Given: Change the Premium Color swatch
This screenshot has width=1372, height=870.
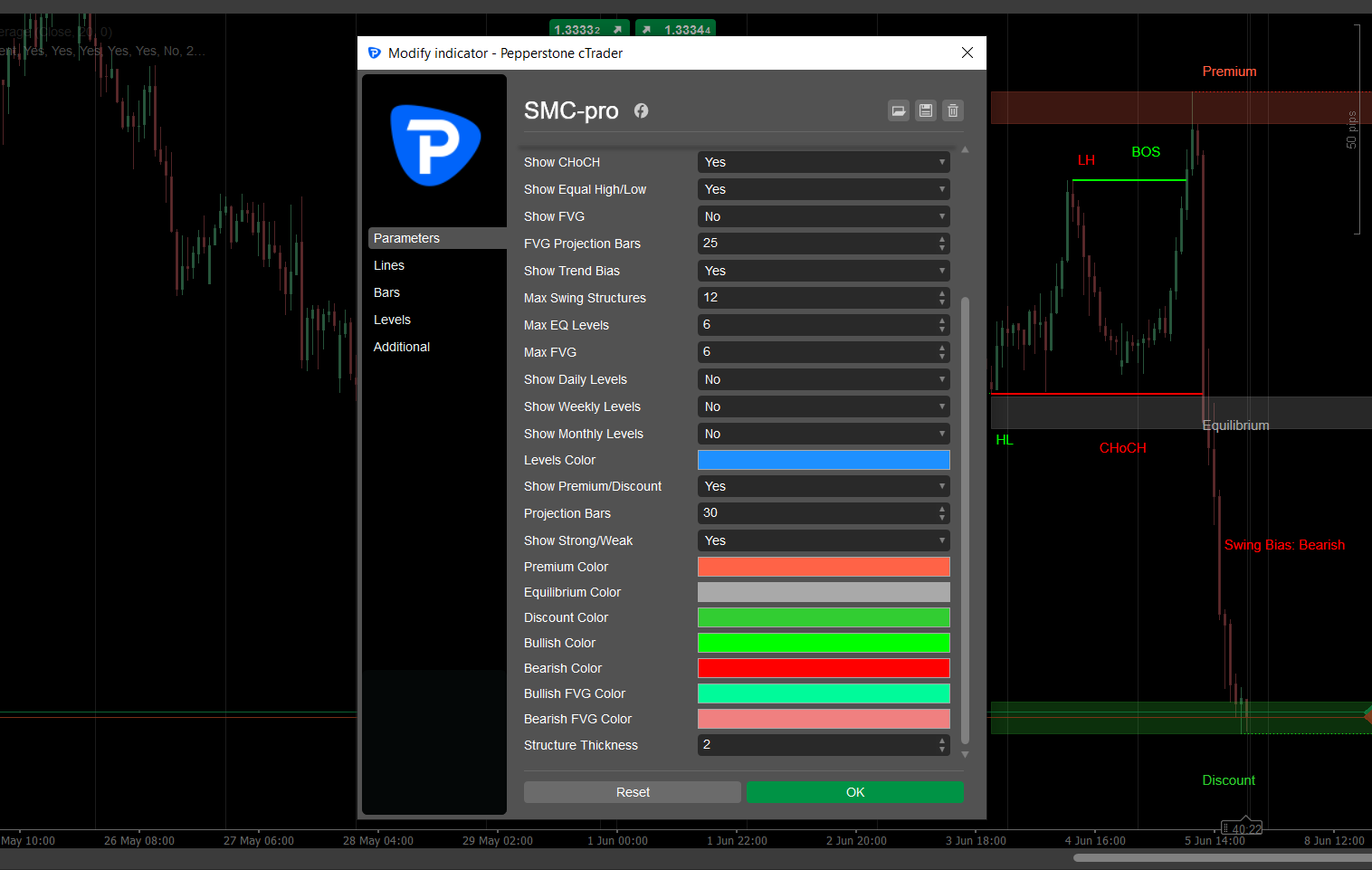Looking at the screenshot, I should [x=824, y=567].
